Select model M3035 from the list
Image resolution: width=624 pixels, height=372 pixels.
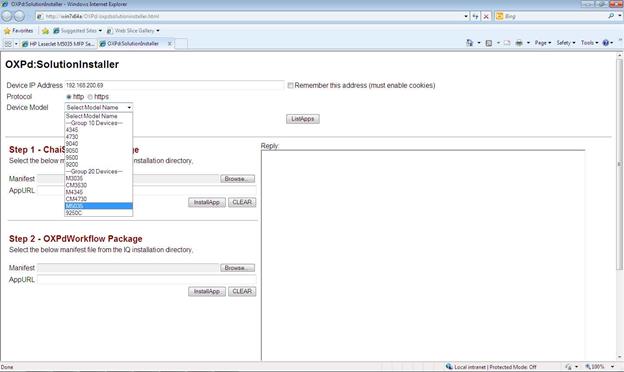(98, 178)
